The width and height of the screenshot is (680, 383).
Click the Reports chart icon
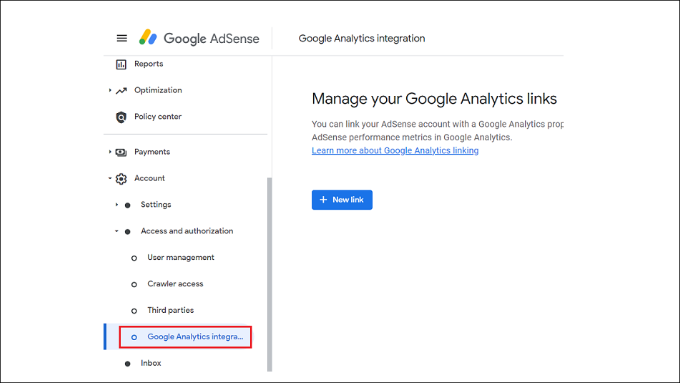[x=121, y=65]
